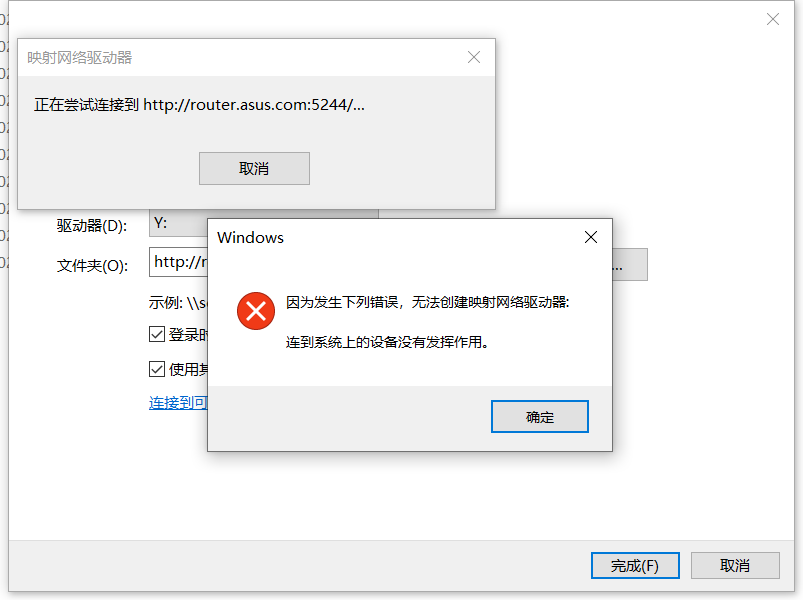Close the outer map drive wizard window
Screen dimensions: 803x600
click(x=773, y=19)
